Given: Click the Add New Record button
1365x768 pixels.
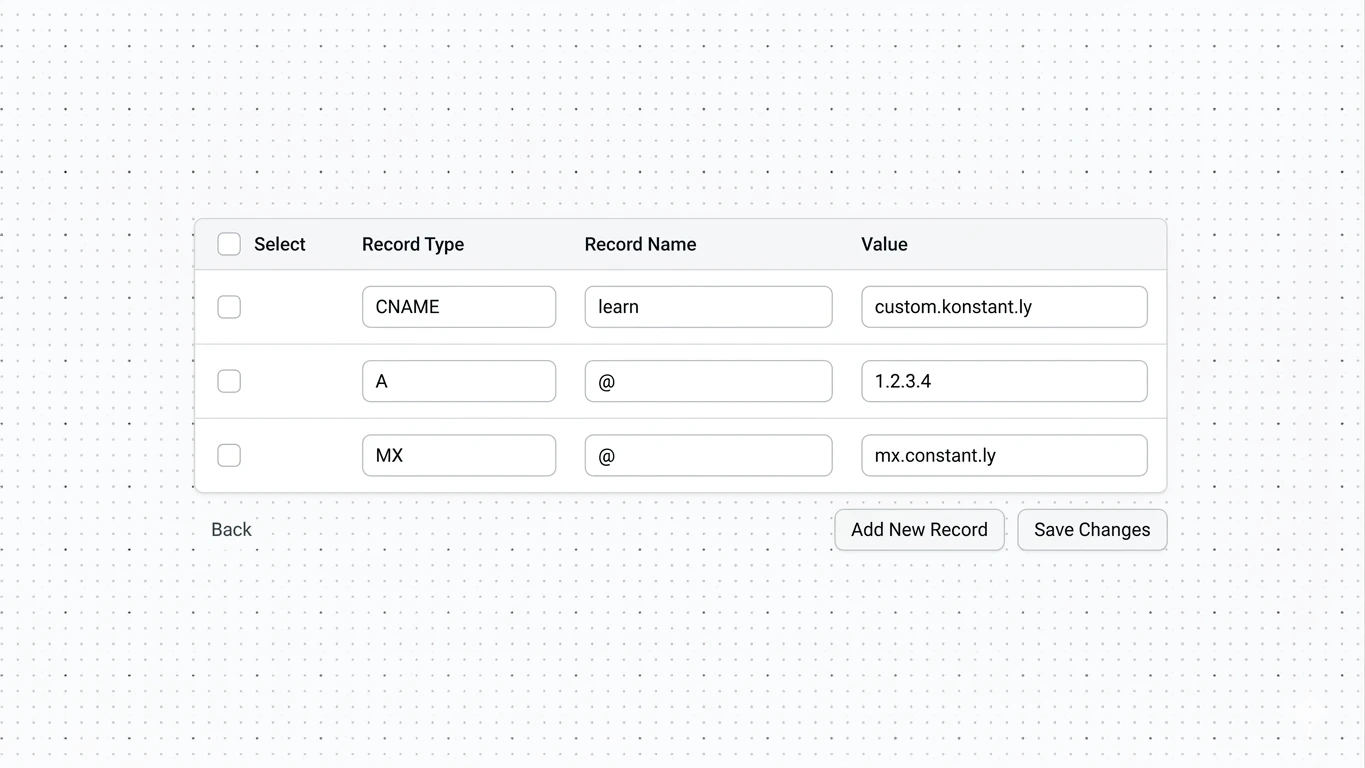Looking at the screenshot, I should click(919, 529).
